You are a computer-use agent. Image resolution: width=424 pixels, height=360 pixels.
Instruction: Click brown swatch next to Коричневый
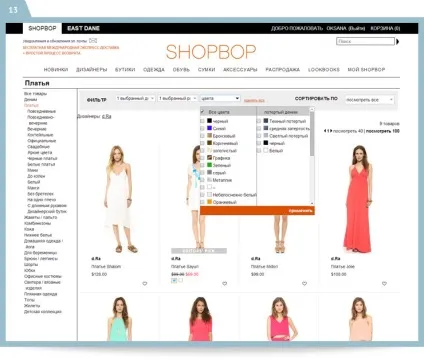209,143
